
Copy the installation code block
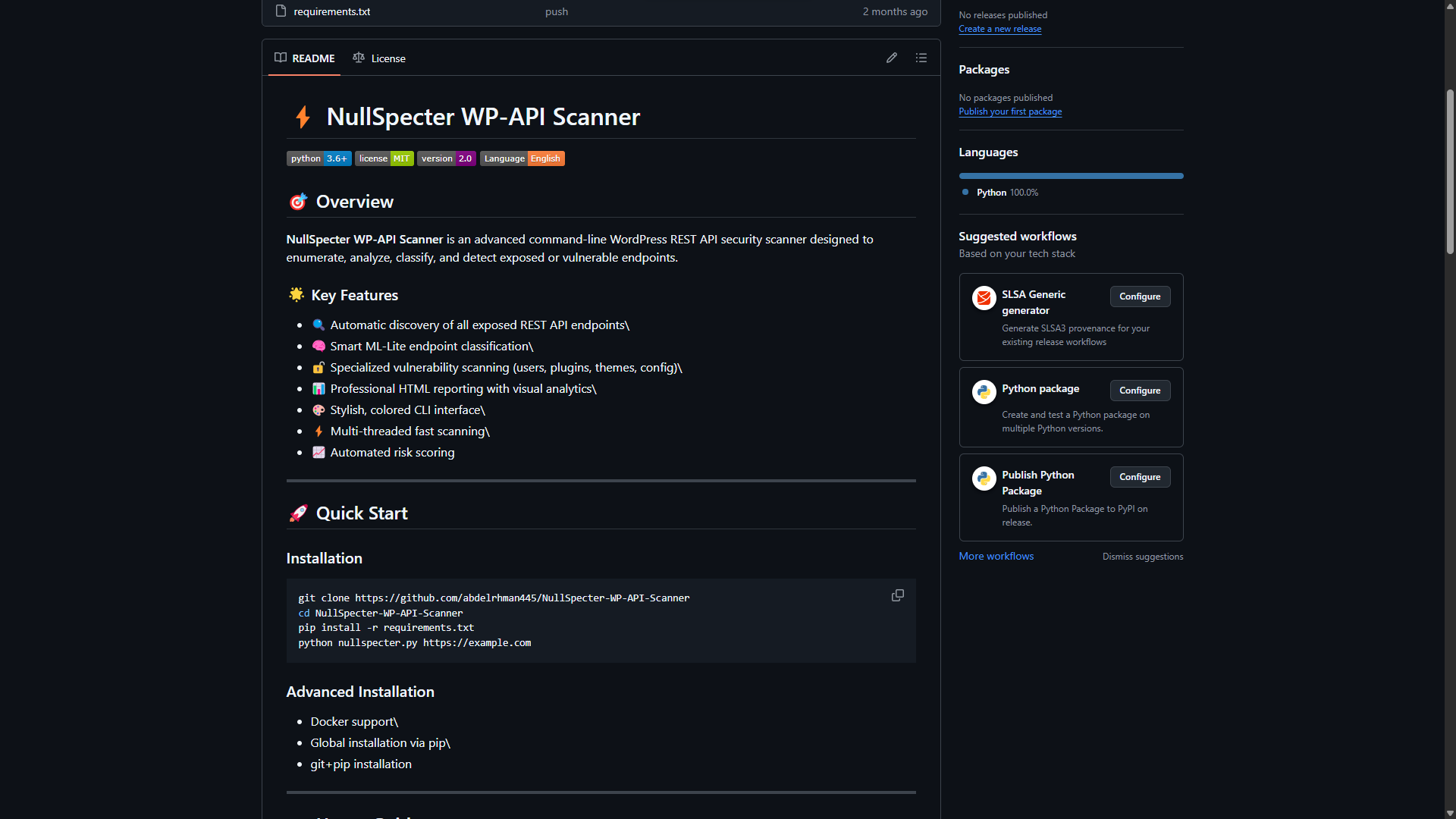pyautogui.click(x=897, y=596)
